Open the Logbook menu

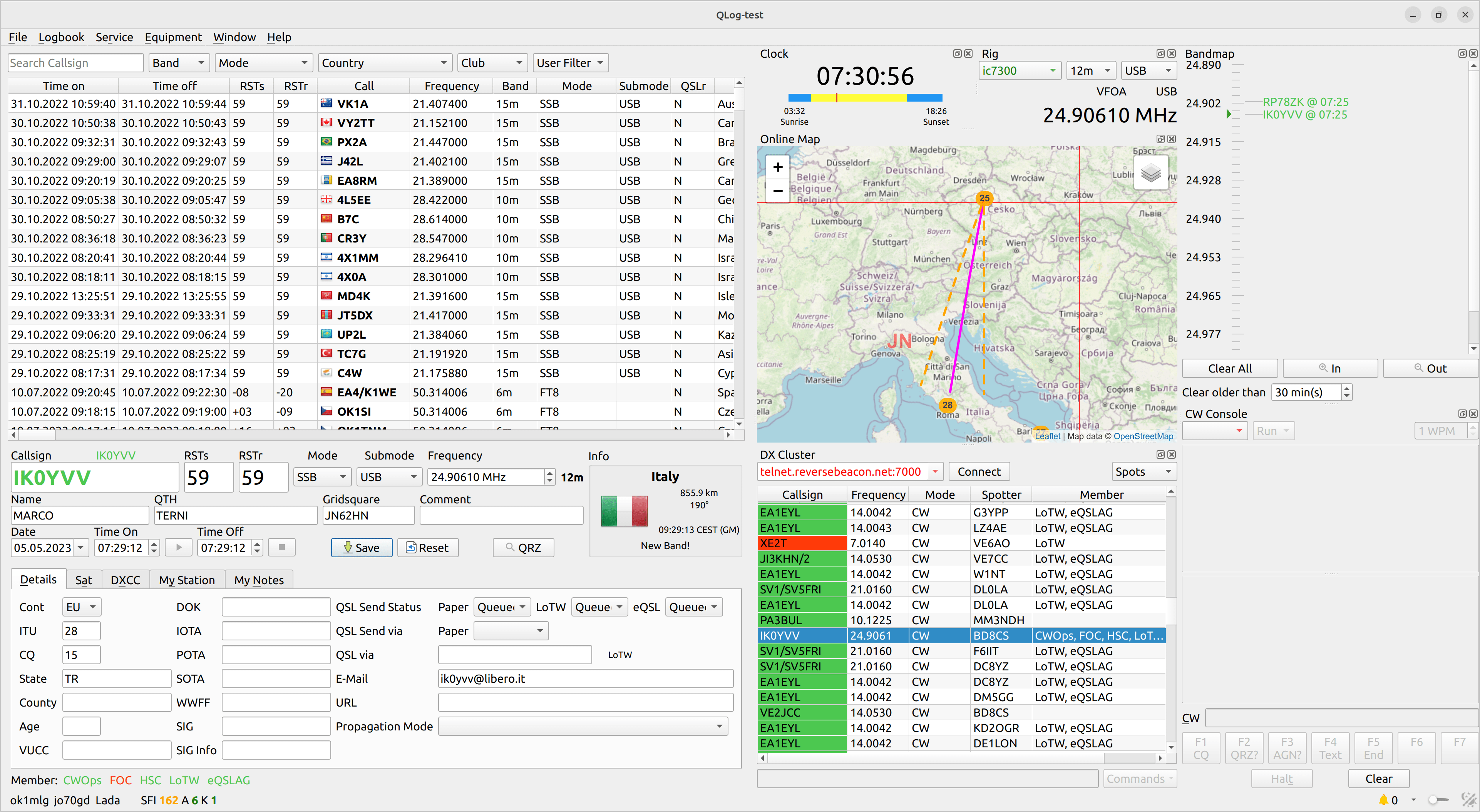point(61,37)
